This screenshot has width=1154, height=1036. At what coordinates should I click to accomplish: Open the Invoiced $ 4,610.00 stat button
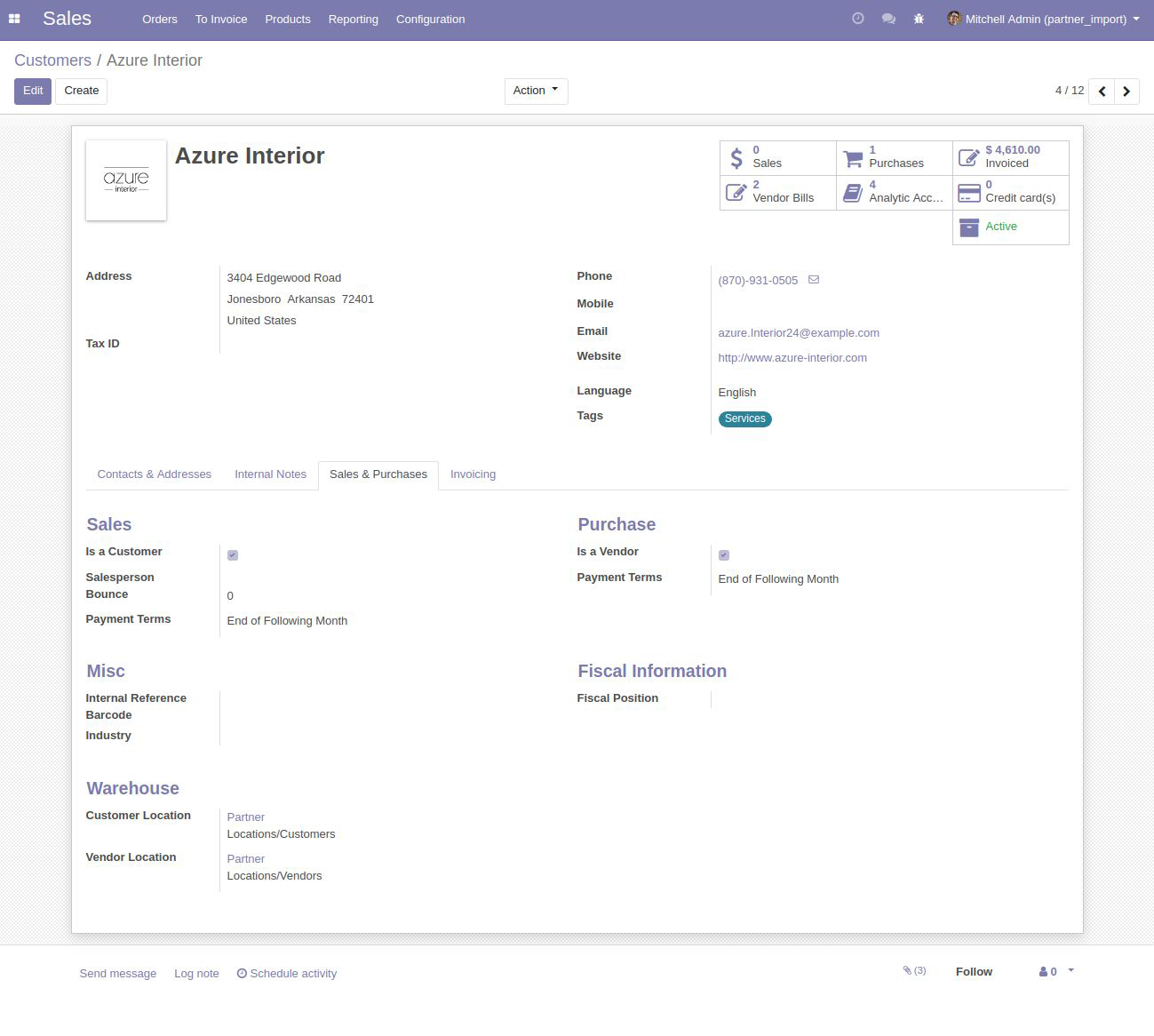coord(1010,157)
